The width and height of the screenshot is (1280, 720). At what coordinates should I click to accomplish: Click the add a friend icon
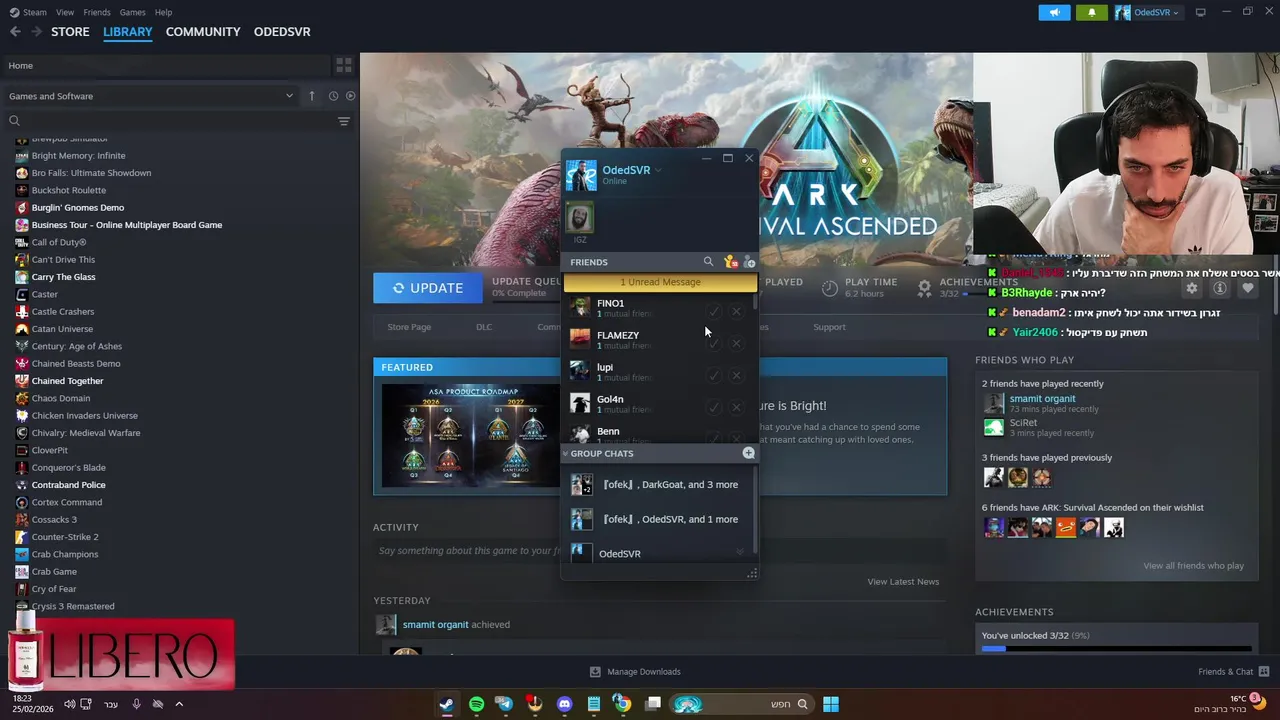[749, 262]
